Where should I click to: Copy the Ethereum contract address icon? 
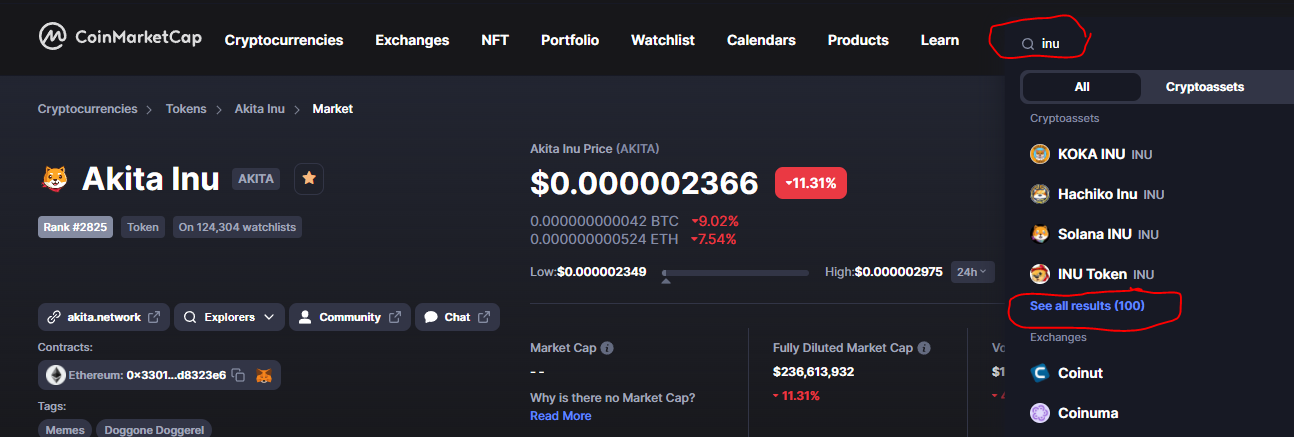point(238,375)
